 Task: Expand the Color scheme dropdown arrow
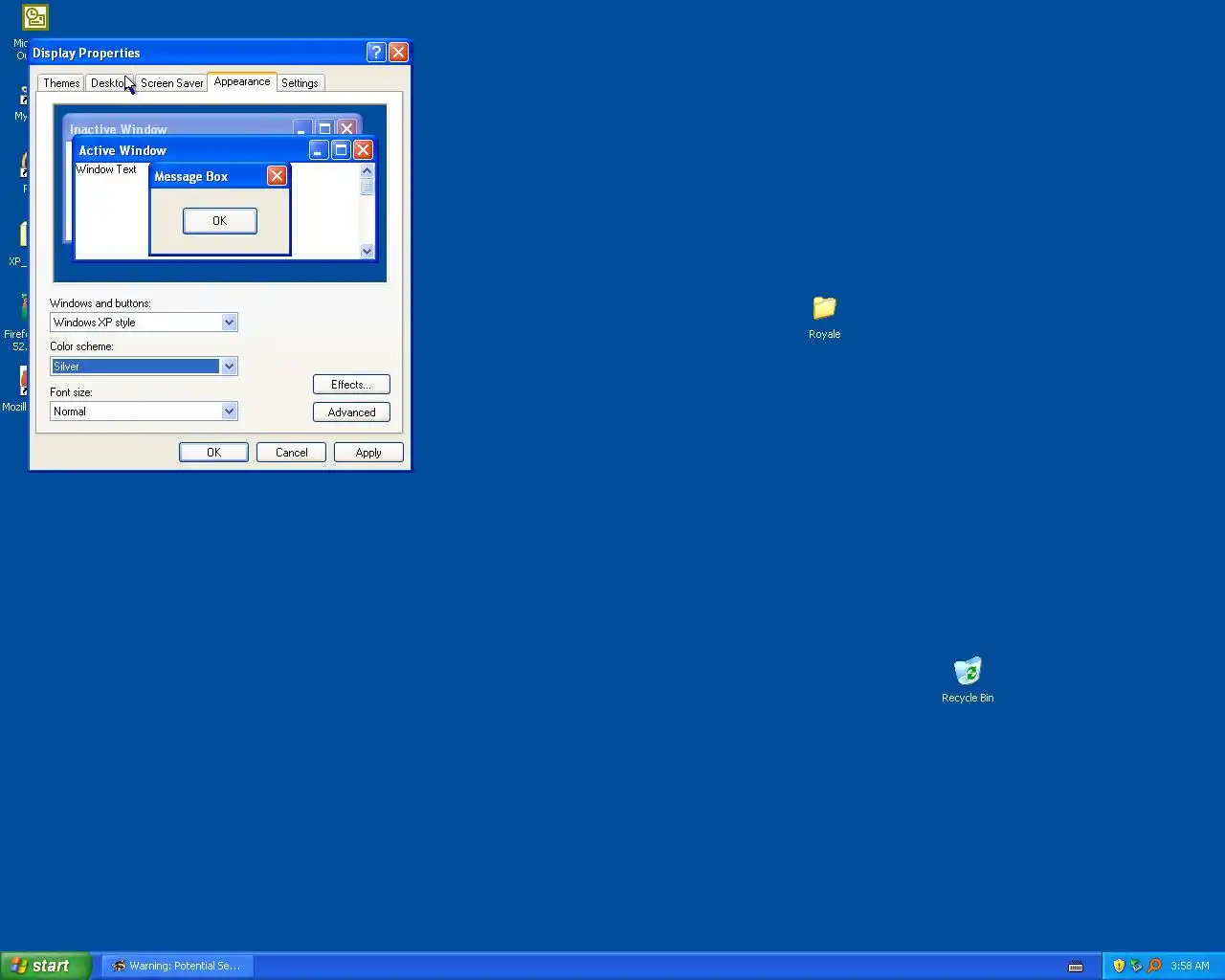point(229,367)
